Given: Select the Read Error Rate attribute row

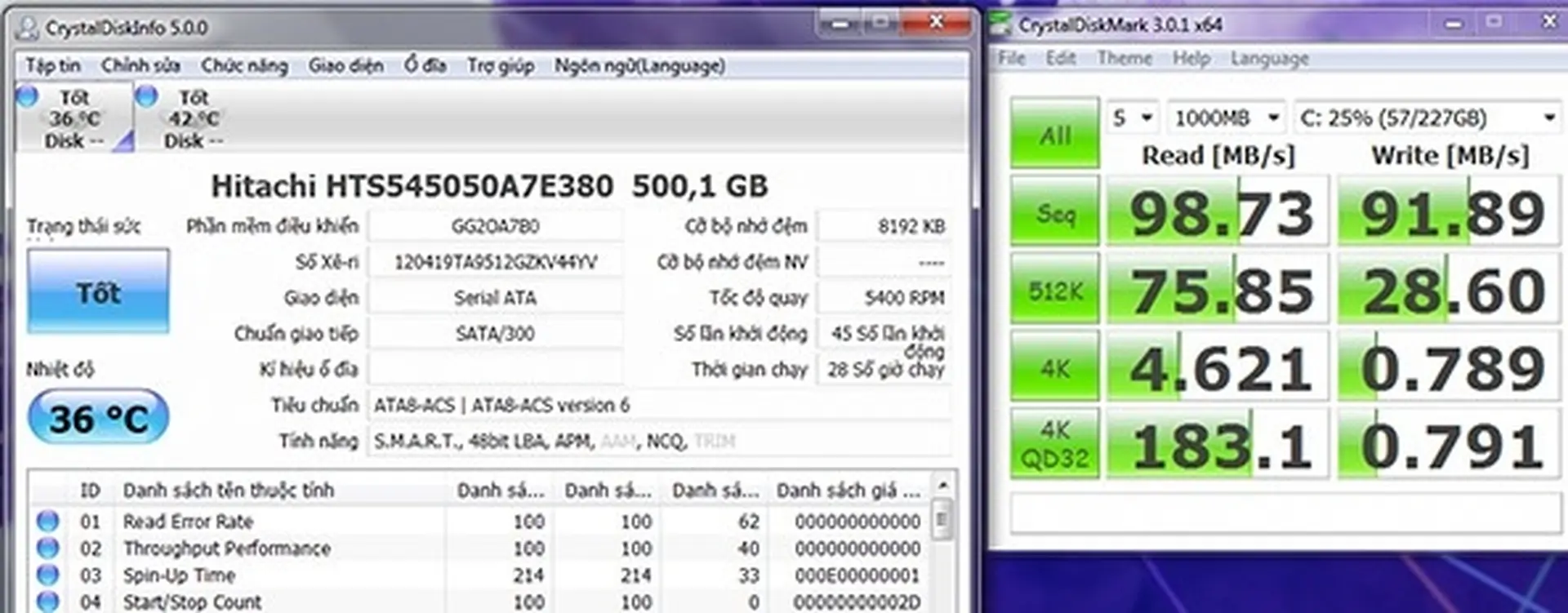Looking at the screenshot, I should (x=480, y=521).
